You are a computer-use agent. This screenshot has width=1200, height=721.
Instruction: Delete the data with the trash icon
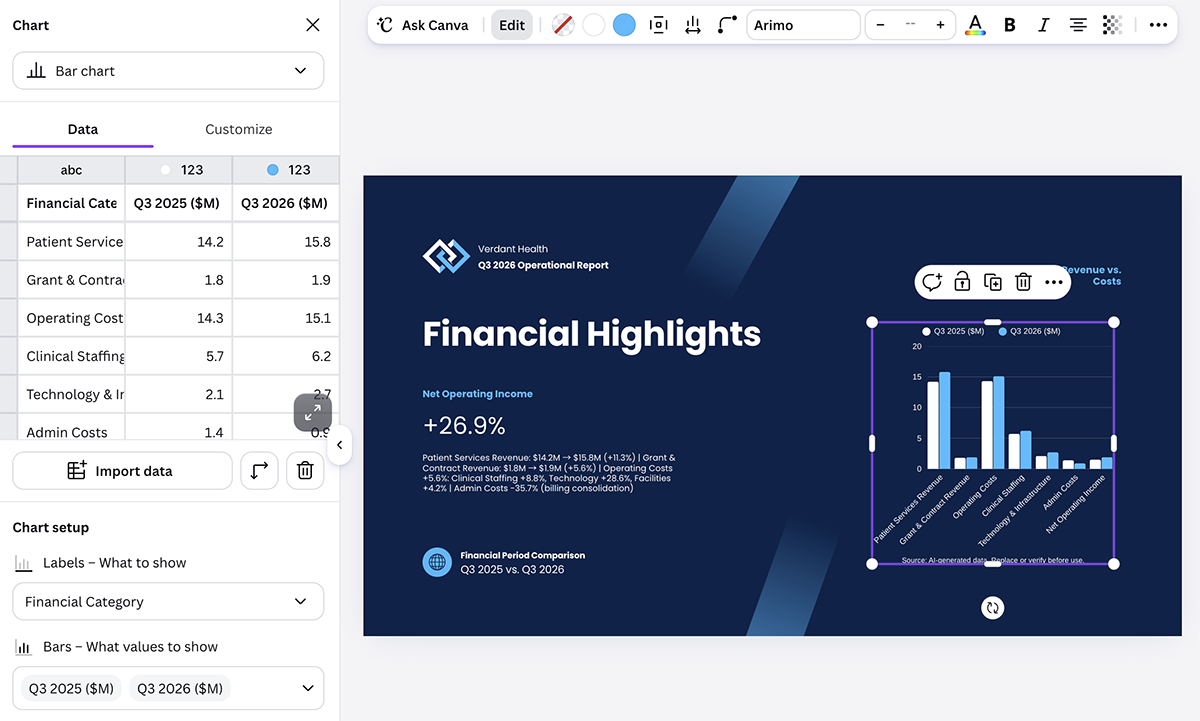[305, 471]
